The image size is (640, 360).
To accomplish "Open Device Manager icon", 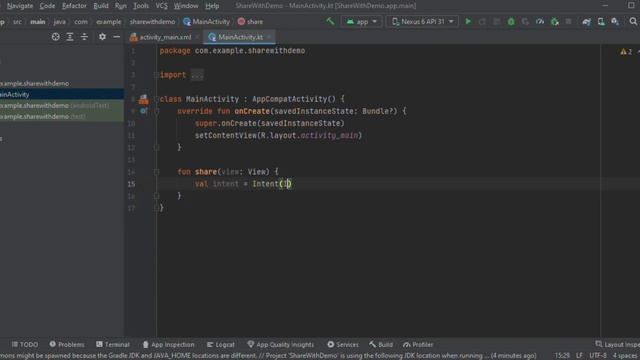I will (x=601, y=22).
